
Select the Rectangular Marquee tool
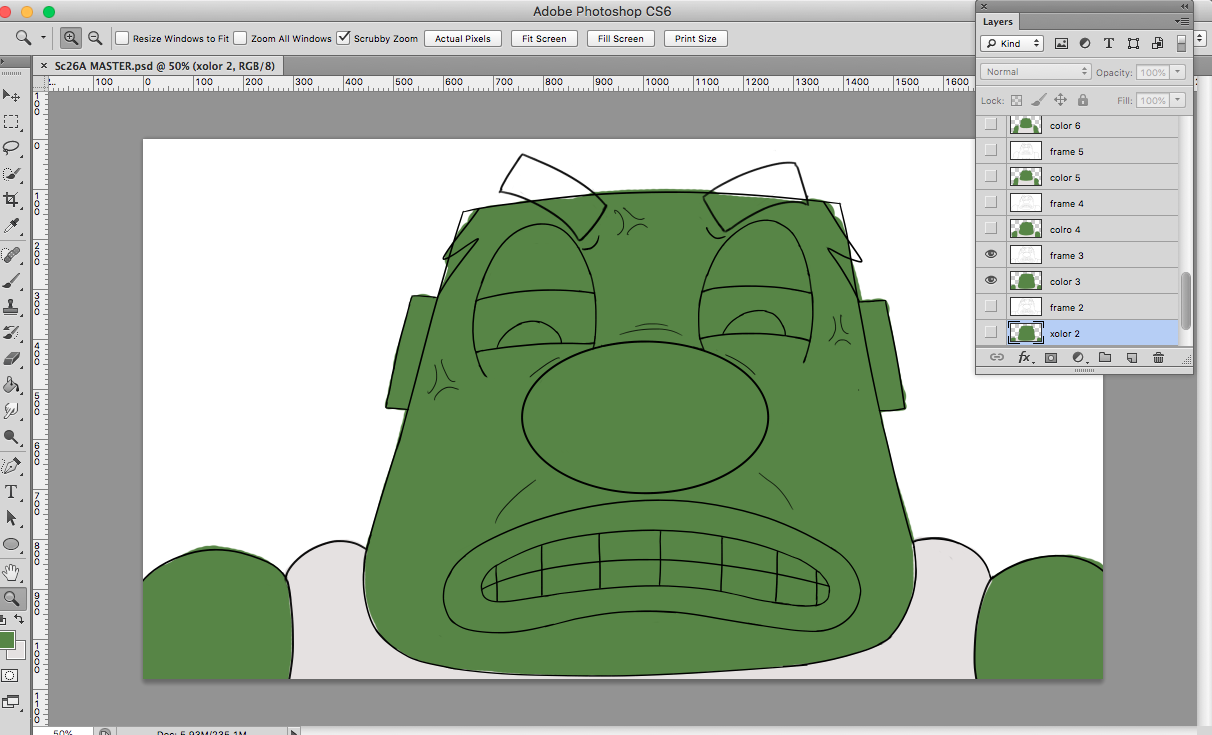(x=12, y=122)
